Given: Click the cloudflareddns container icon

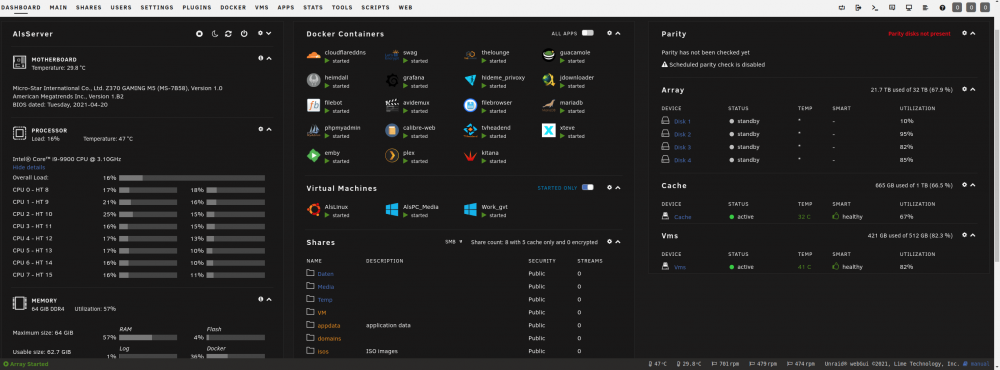Looking at the screenshot, I should click(313, 56).
